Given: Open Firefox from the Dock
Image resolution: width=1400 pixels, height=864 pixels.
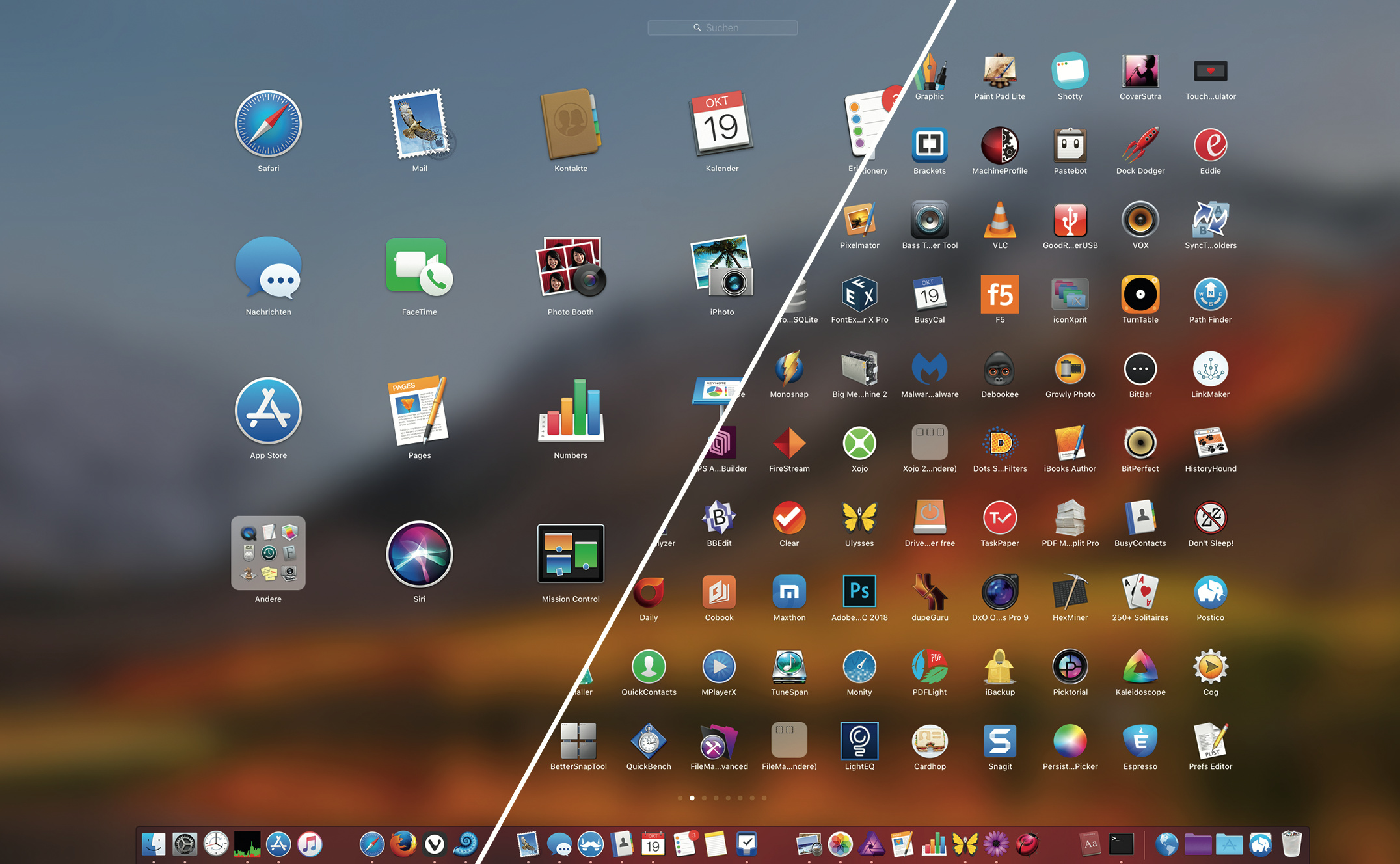Looking at the screenshot, I should pyautogui.click(x=403, y=844).
